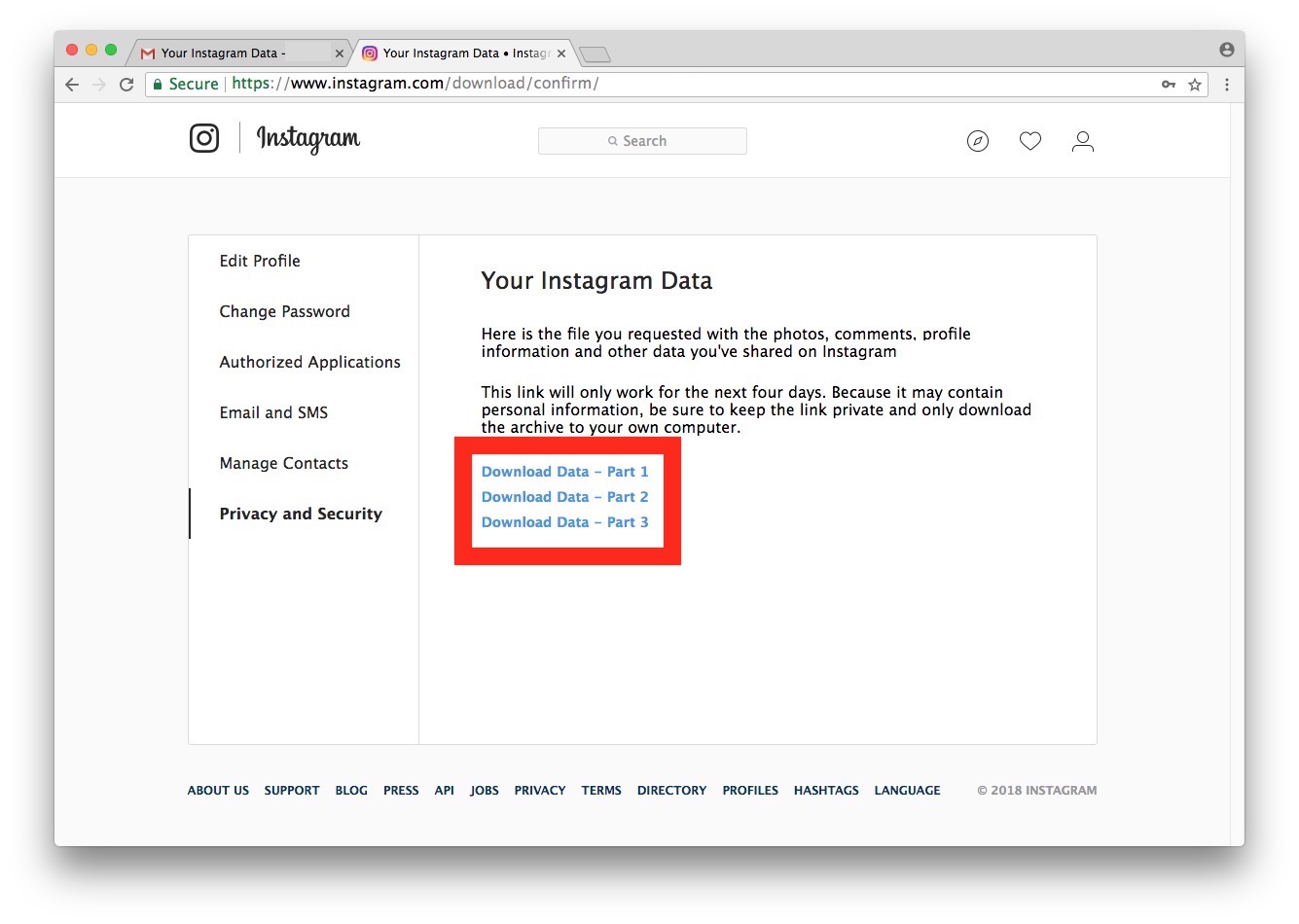Viewport: 1299px width, 924px height.
Task: Open the Activity heart icon
Action: [1030, 141]
